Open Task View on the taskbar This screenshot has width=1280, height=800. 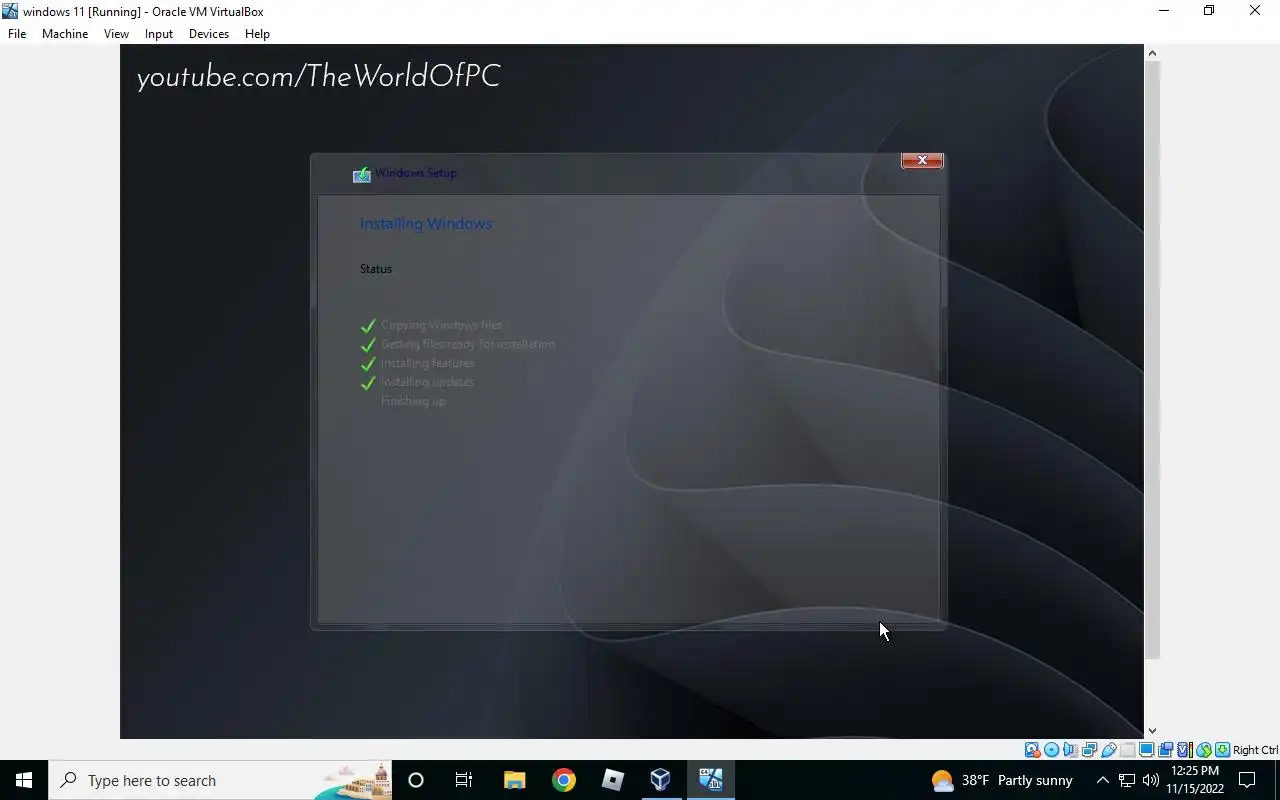[464, 780]
